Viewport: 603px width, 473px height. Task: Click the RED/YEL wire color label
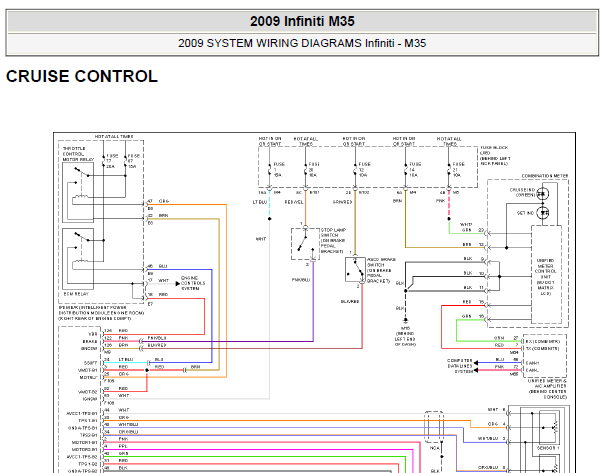click(x=294, y=202)
